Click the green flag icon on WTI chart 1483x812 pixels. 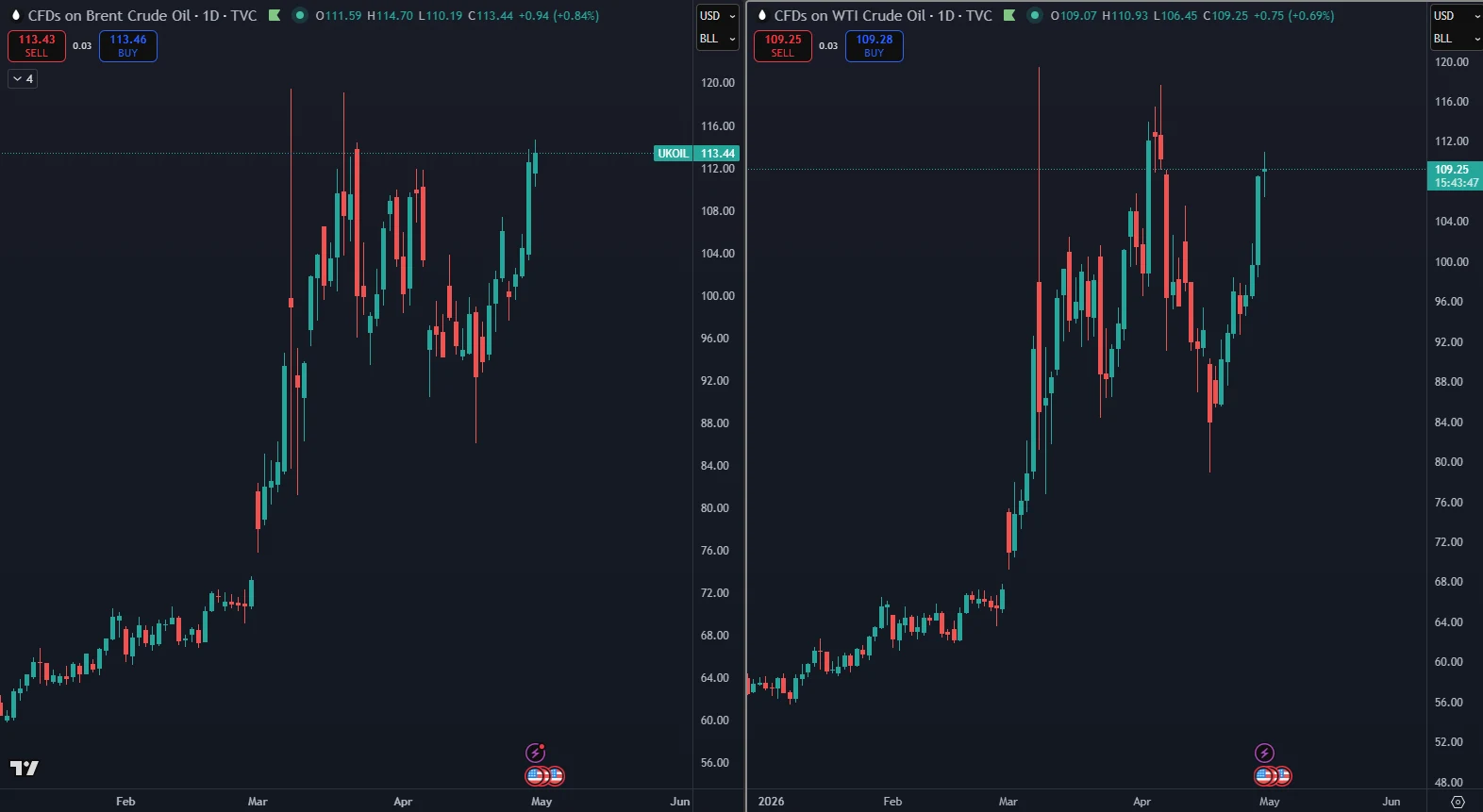1009,15
